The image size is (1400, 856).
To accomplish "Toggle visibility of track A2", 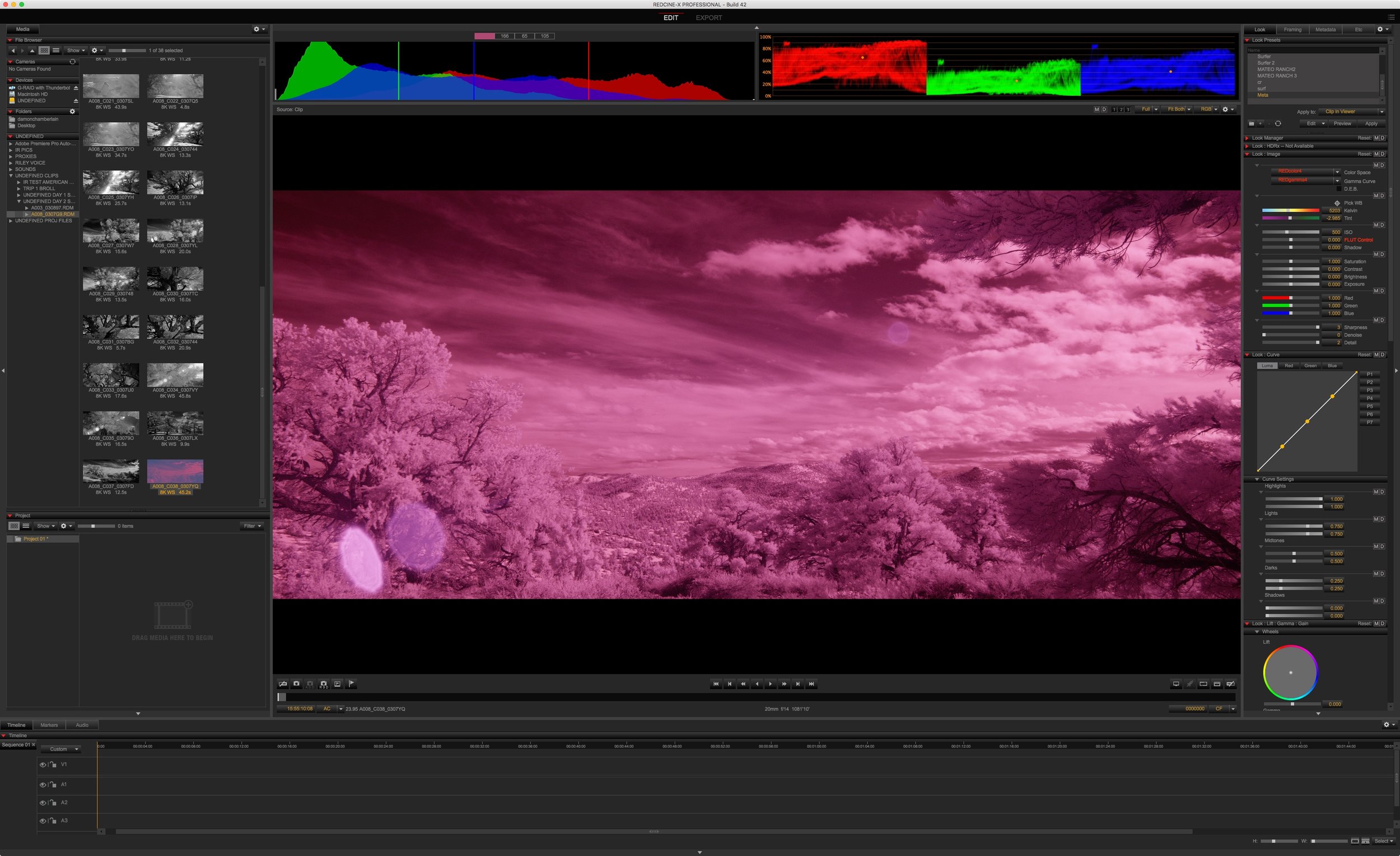I will click(43, 803).
